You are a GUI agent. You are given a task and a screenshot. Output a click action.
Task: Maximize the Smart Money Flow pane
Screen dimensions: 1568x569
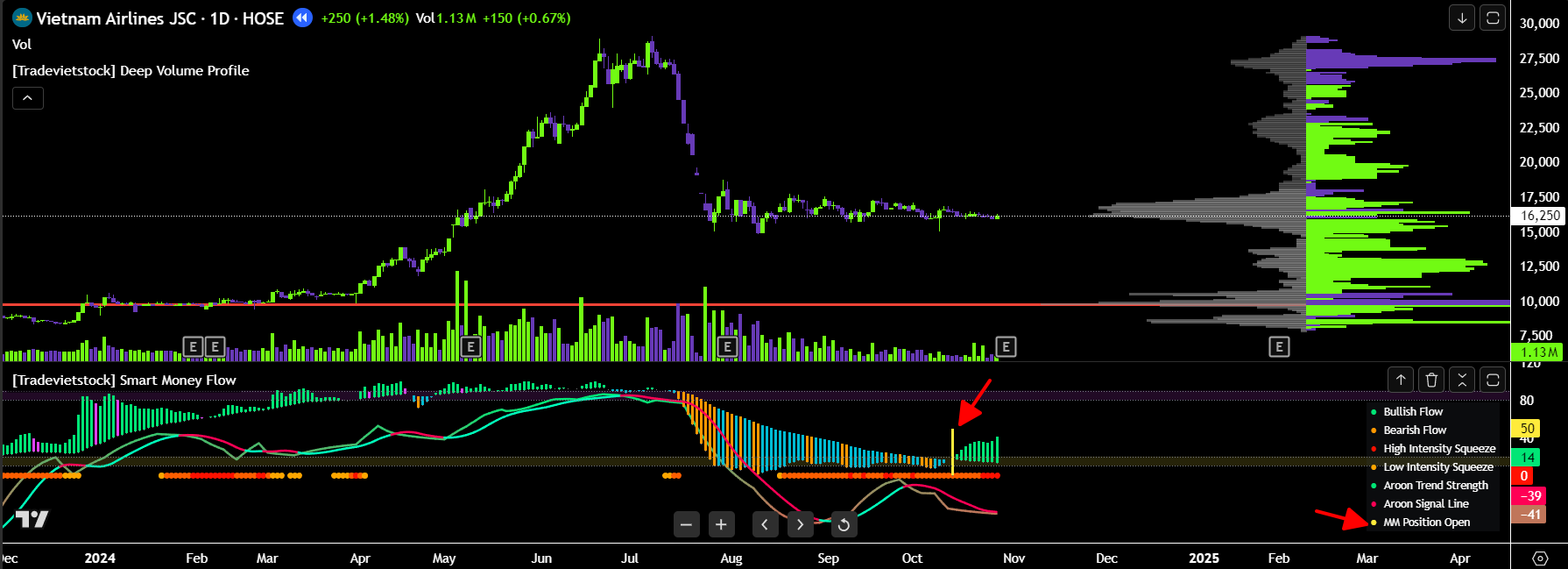[x=1493, y=380]
